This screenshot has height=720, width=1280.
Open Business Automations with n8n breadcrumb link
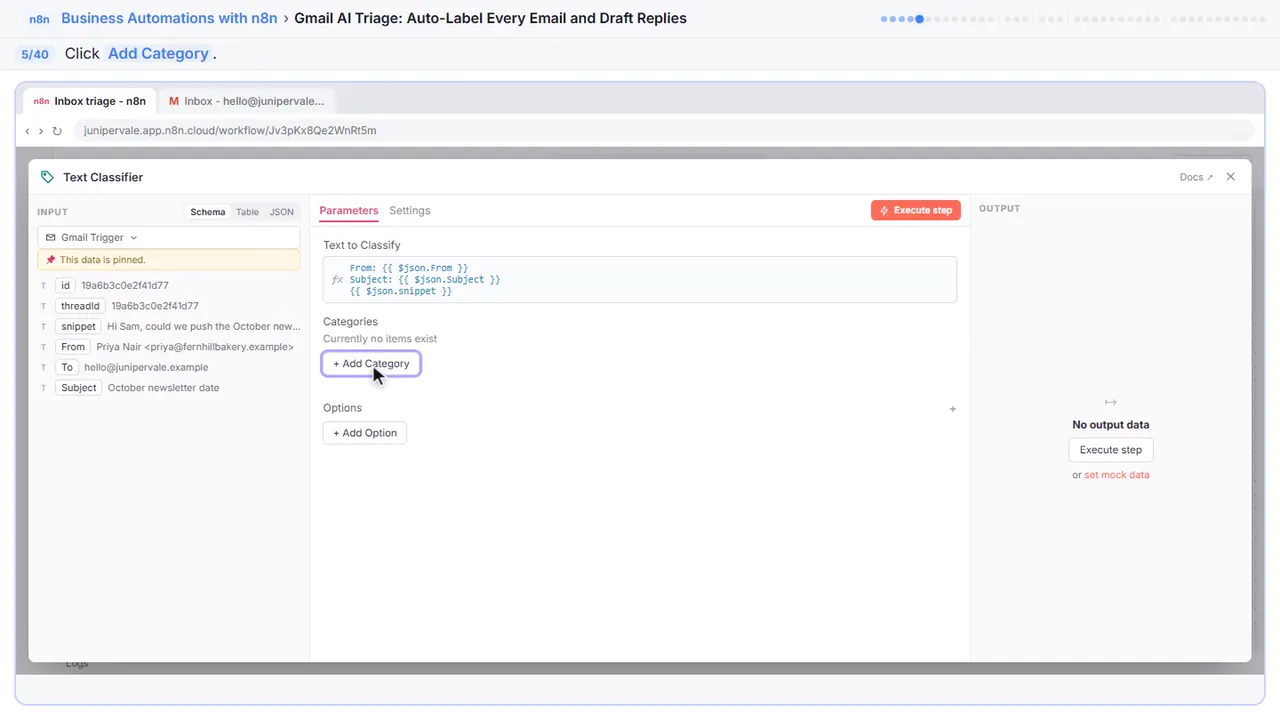169,18
